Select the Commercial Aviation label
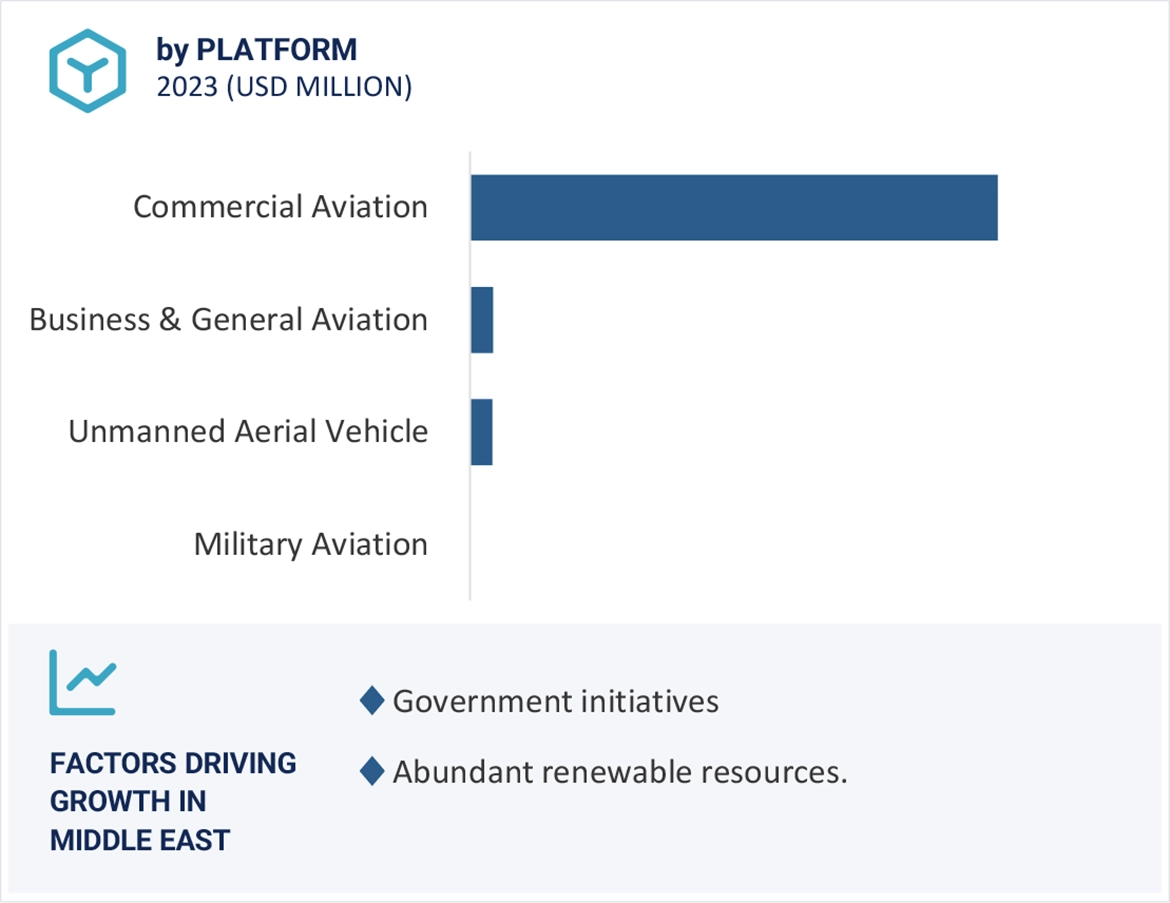 click(x=280, y=207)
